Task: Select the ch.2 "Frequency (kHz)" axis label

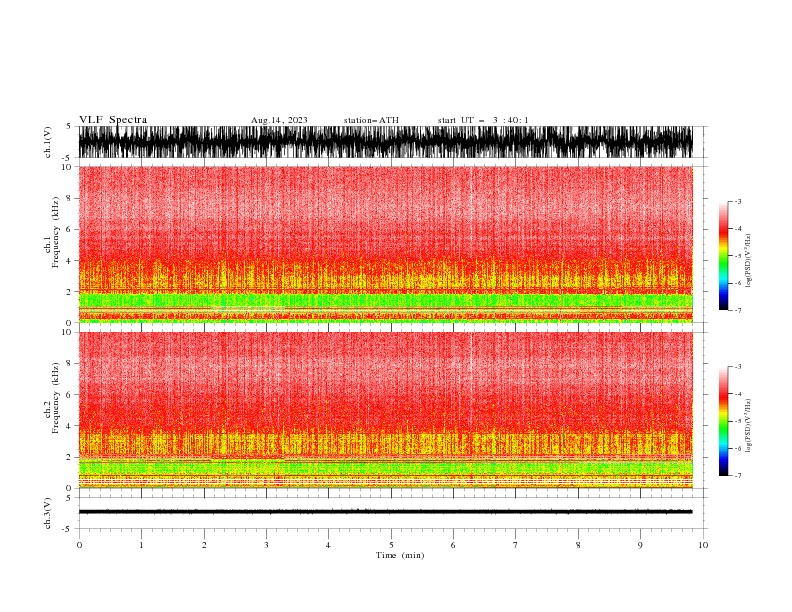Action: pos(56,398)
